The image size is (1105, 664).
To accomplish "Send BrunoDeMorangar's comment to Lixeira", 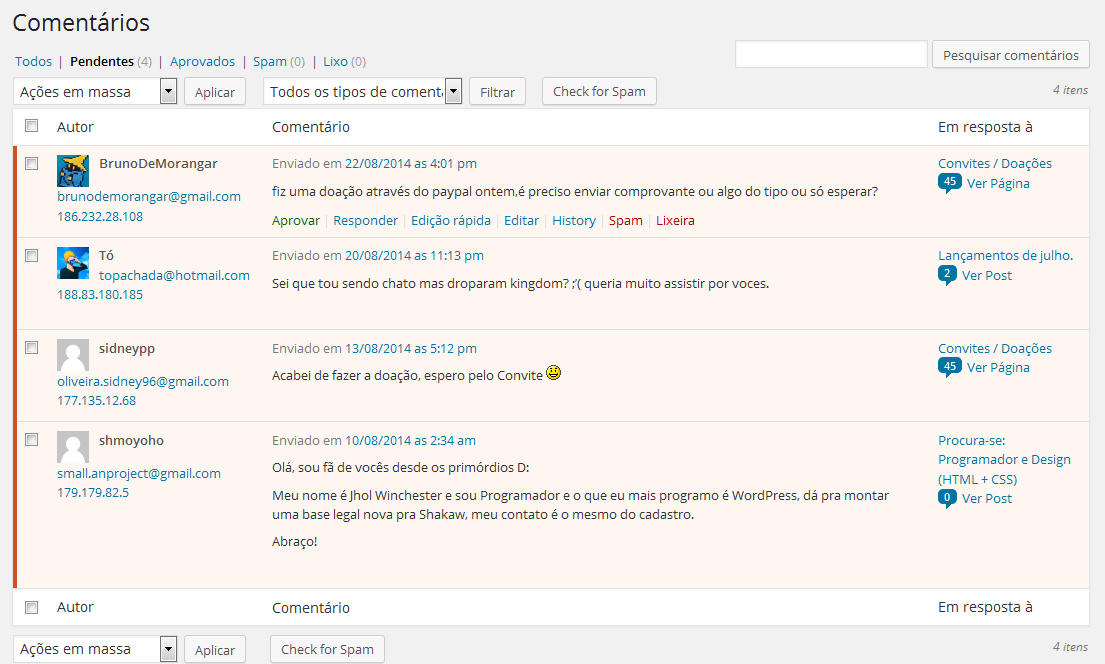I will pyautogui.click(x=675, y=221).
